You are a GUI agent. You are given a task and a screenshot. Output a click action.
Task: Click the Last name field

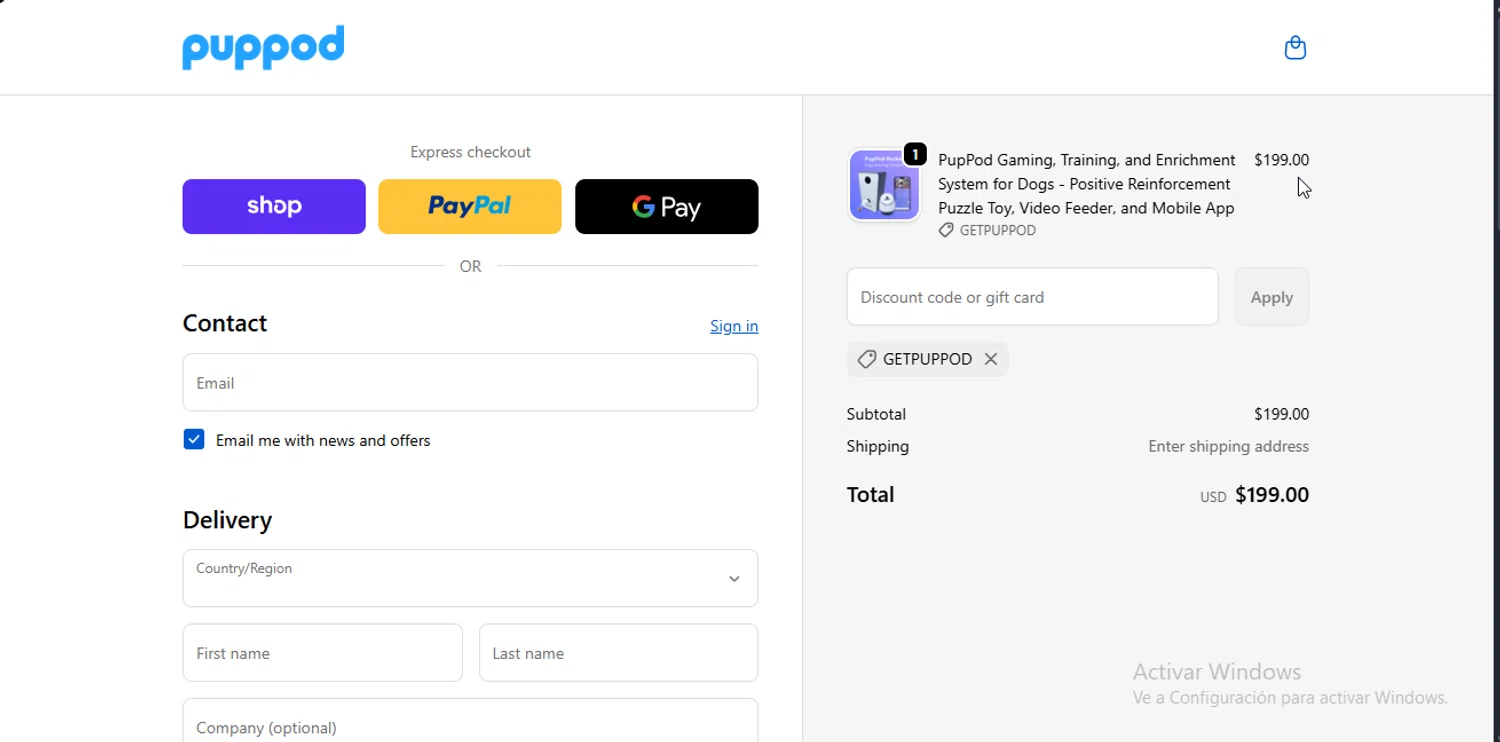619,653
